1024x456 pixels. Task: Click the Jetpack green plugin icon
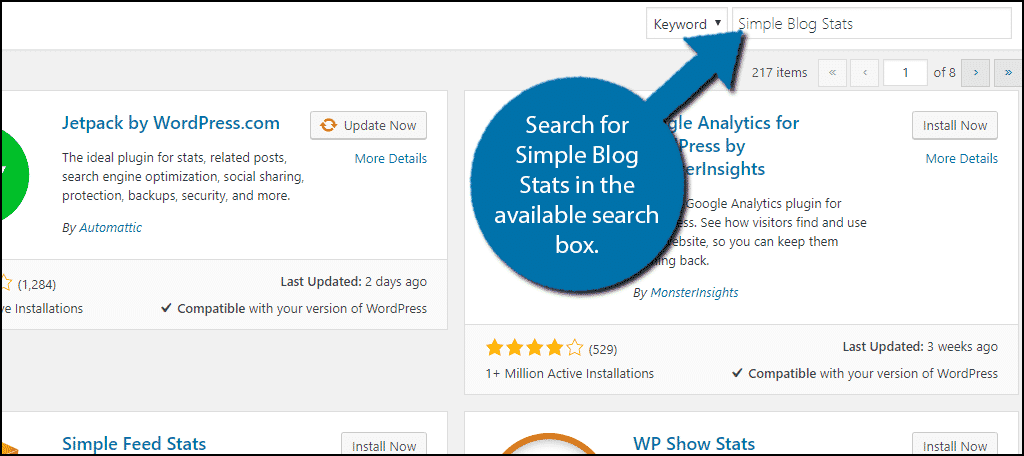16,174
